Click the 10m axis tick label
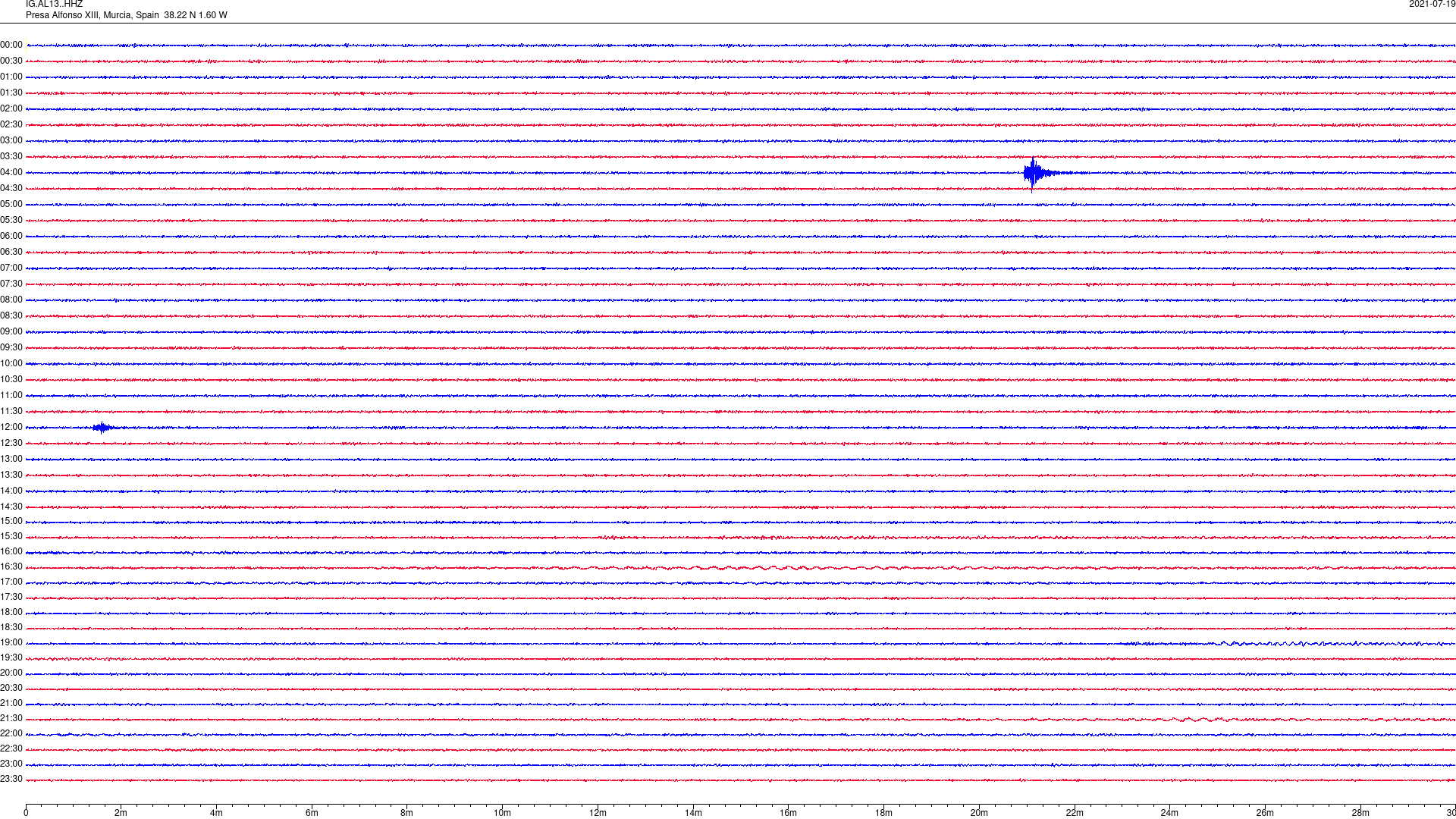The width and height of the screenshot is (1456, 819). (502, 814)
